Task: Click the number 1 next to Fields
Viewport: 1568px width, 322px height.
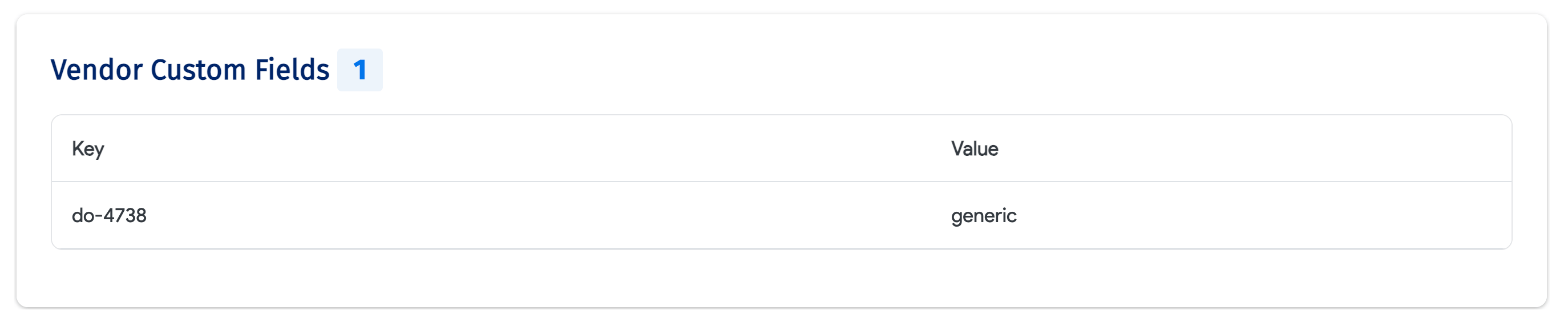Action: coord(359,70)
